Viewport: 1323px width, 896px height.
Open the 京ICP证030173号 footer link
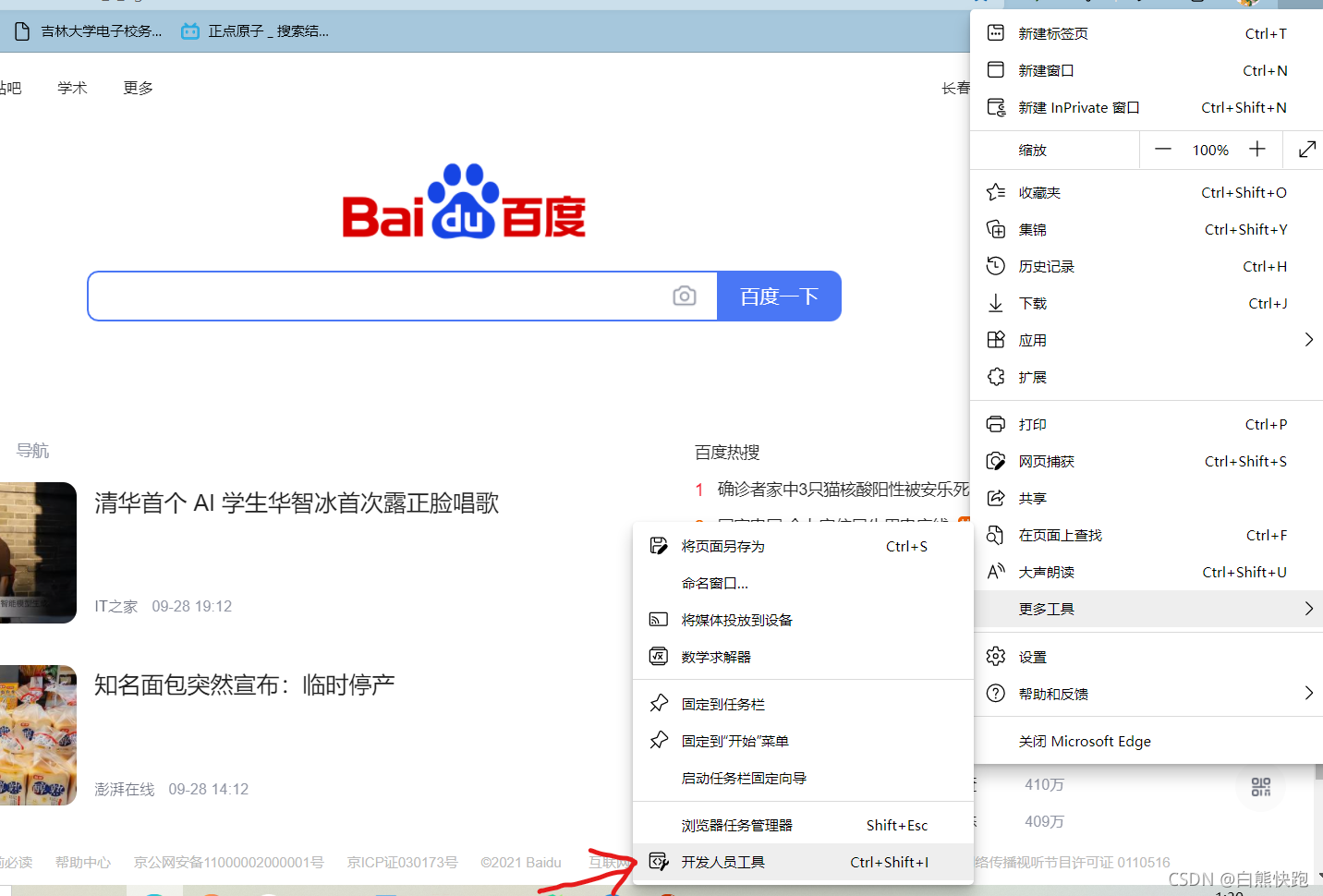tap(403, 862)
